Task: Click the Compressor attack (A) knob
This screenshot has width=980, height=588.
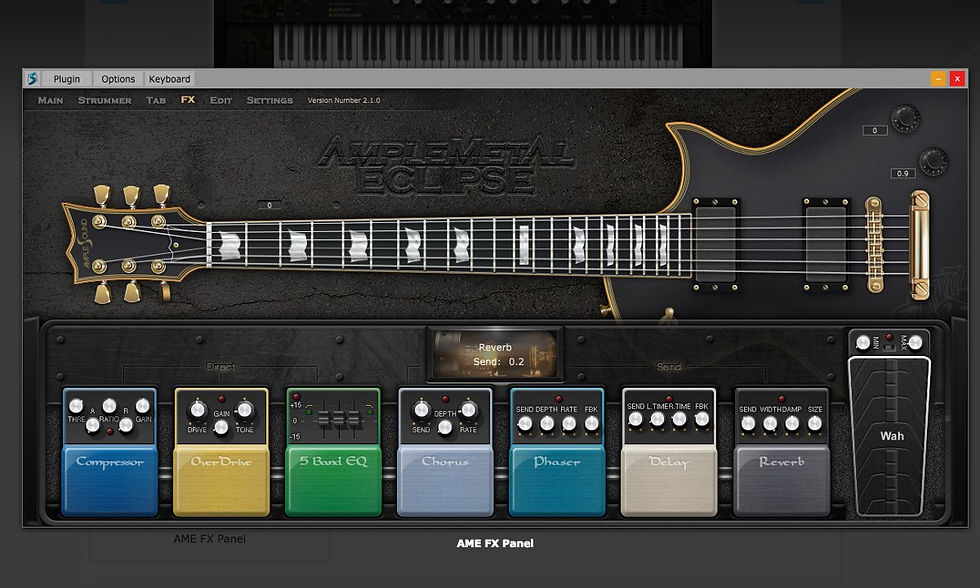Action: coord(92,426)
